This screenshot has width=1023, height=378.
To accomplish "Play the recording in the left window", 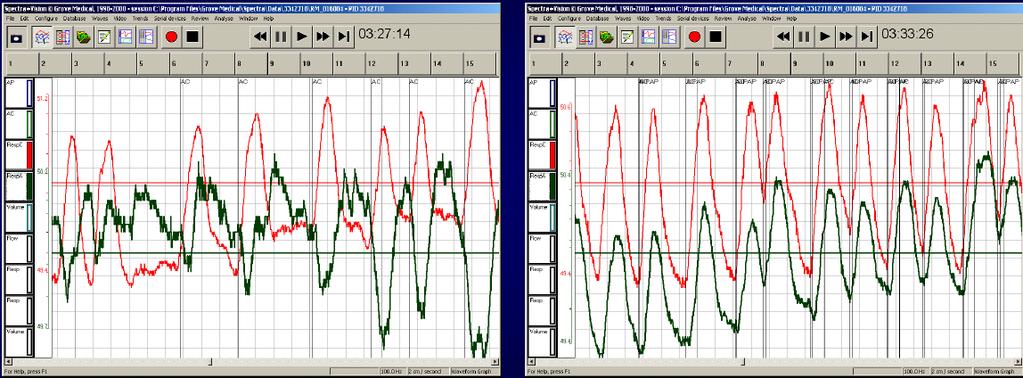I will (x=302, y=37).
